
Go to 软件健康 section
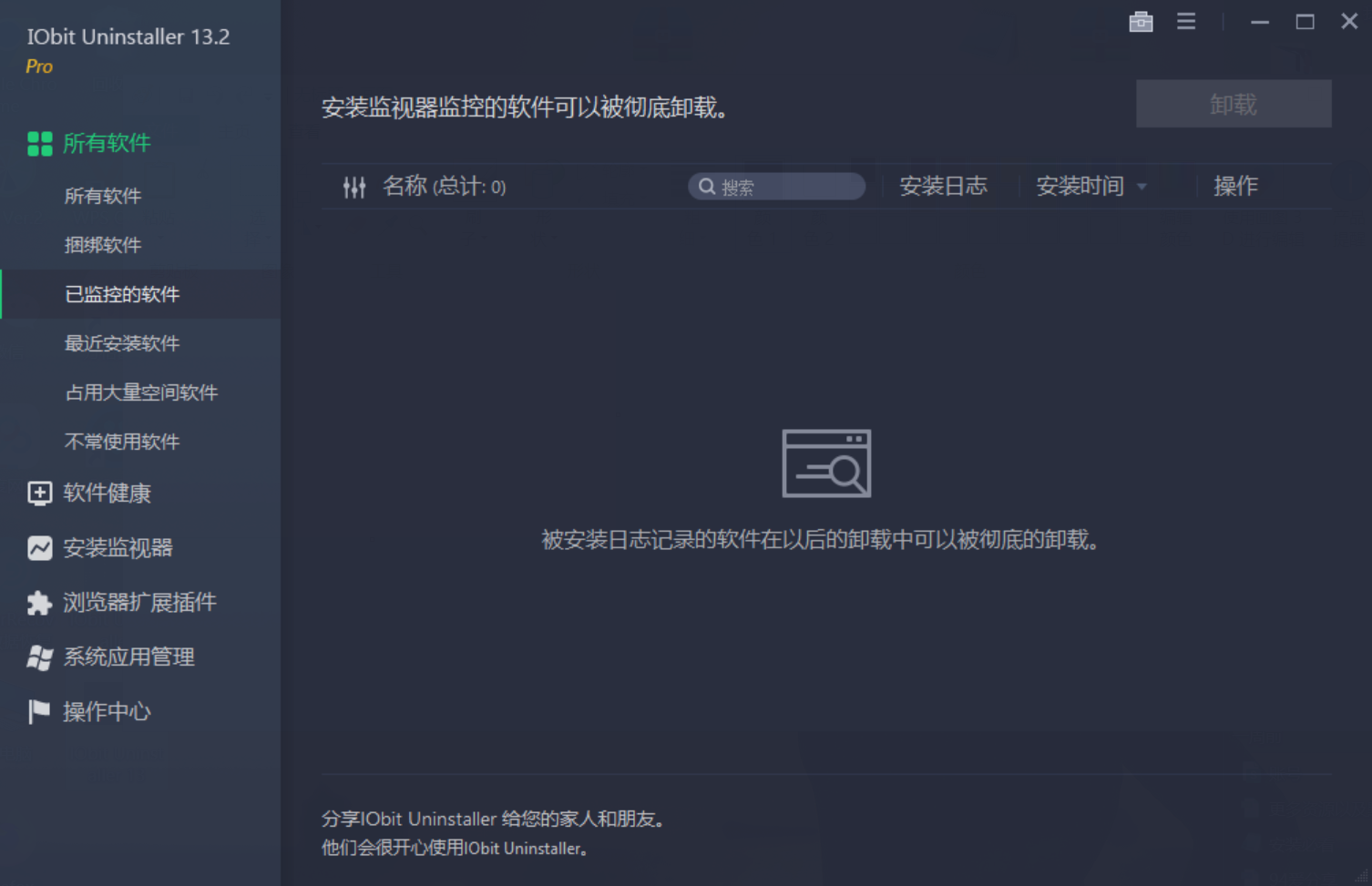point(107,493)
